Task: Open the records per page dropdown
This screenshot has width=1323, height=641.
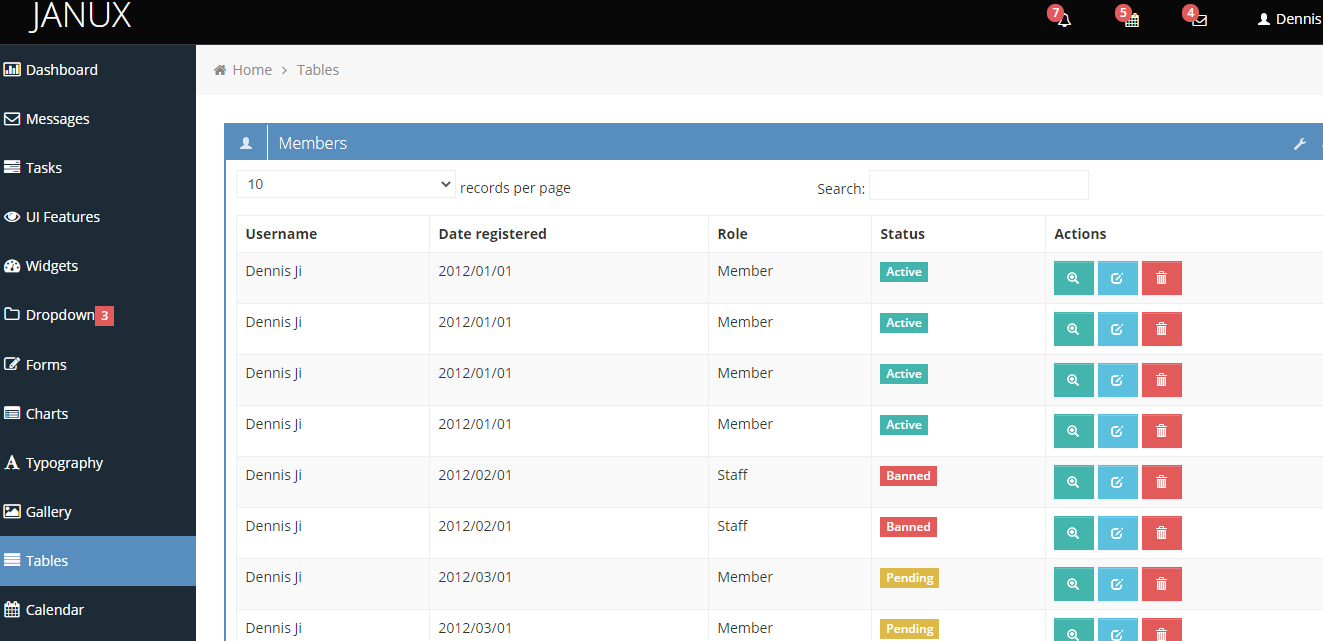Action: [x=346, y=184]
